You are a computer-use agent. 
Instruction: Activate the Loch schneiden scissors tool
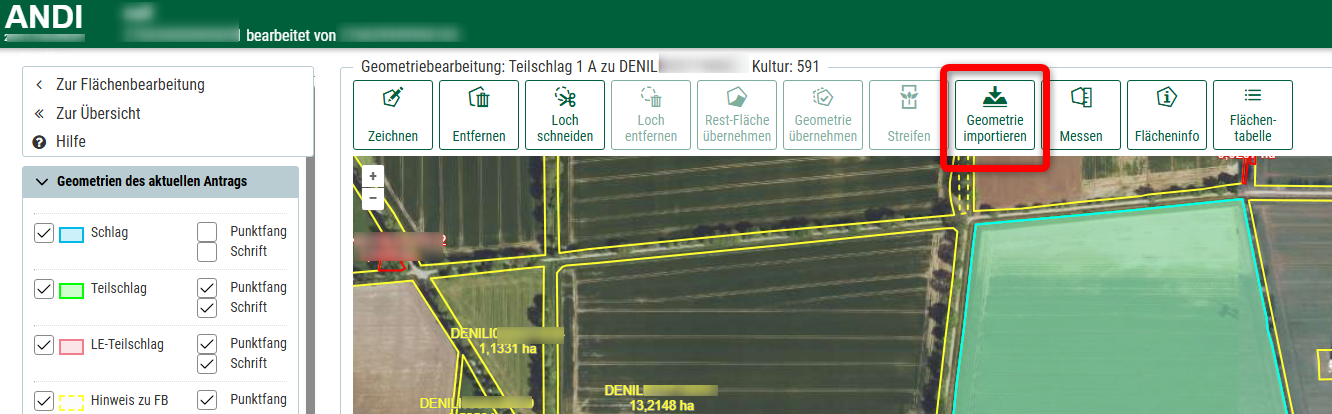click(565, 115)
